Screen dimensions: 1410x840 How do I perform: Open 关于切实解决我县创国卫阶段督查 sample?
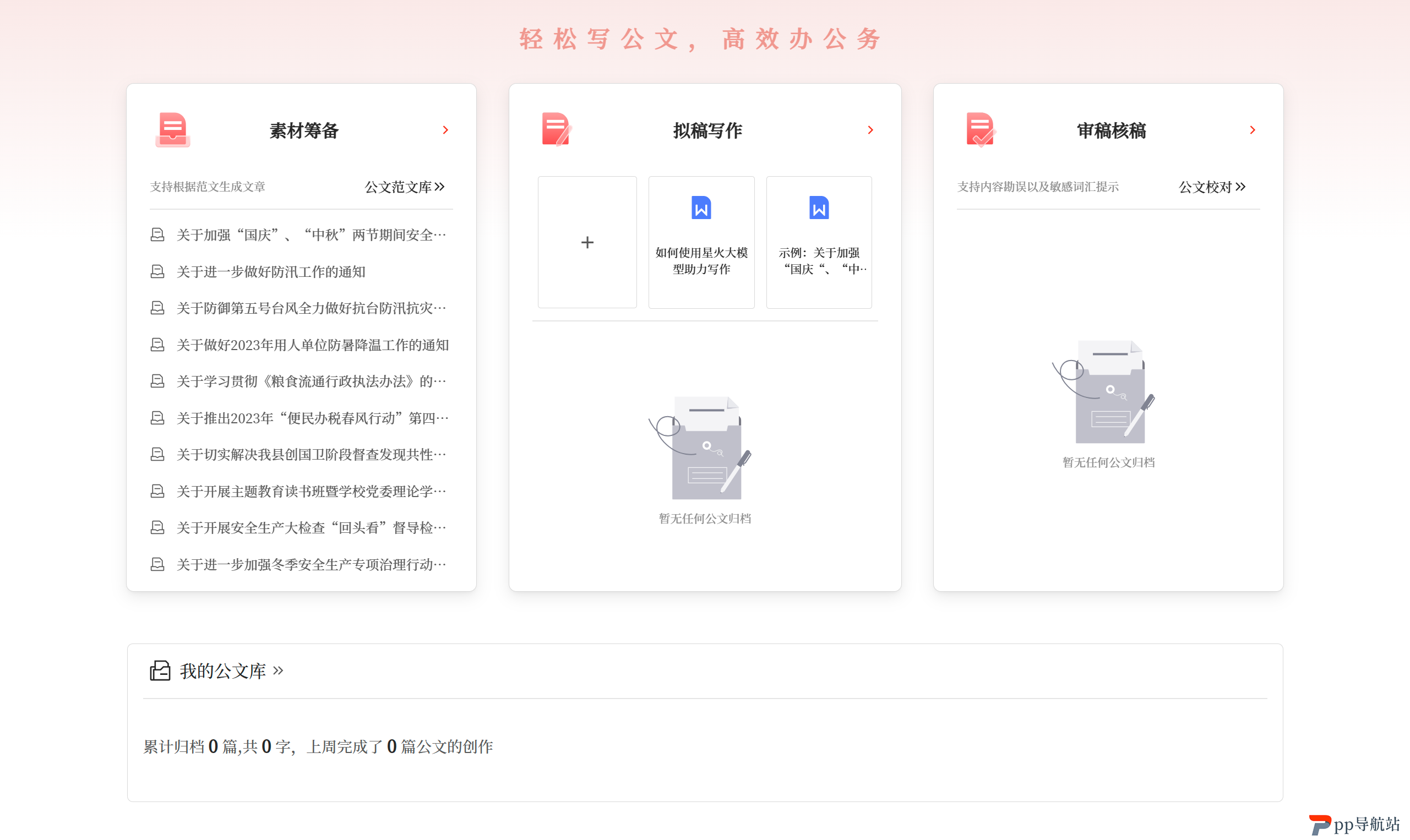click(311, 455)
